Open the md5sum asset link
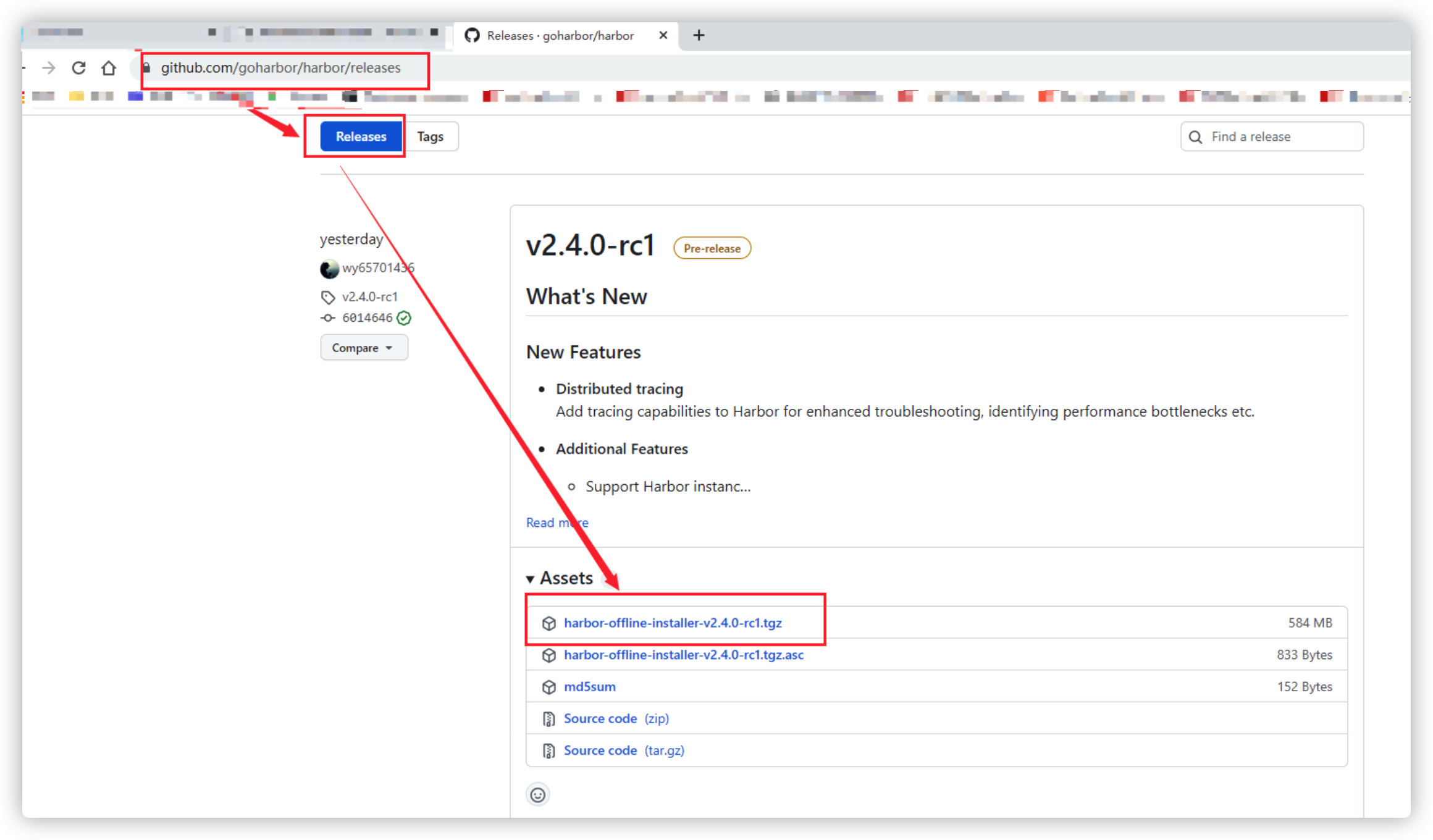Image resolution: width=1433 pixels, height=840 pixels. [x=589, y=687]
